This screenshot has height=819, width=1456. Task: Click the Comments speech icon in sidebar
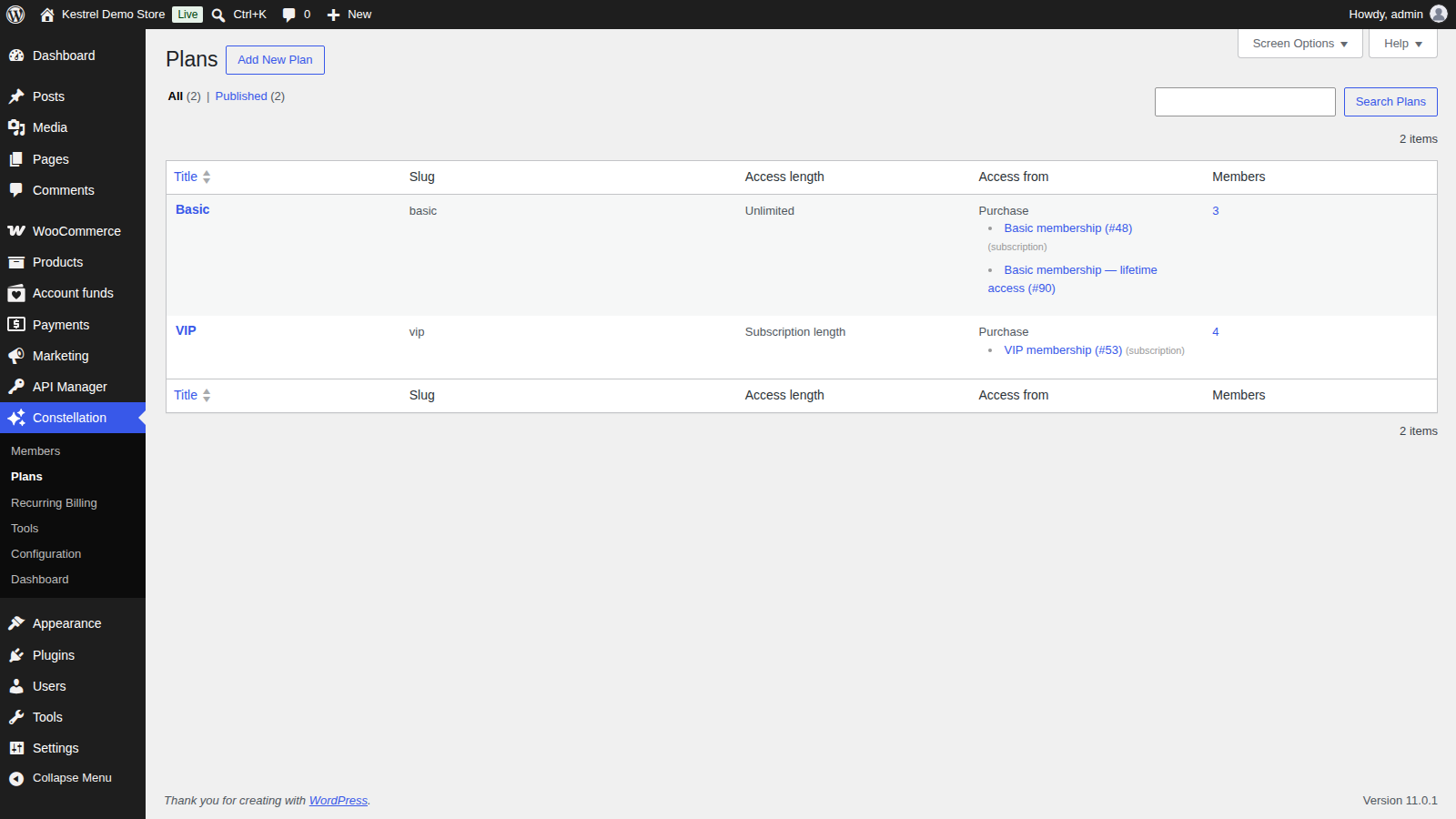pos(16,190)
